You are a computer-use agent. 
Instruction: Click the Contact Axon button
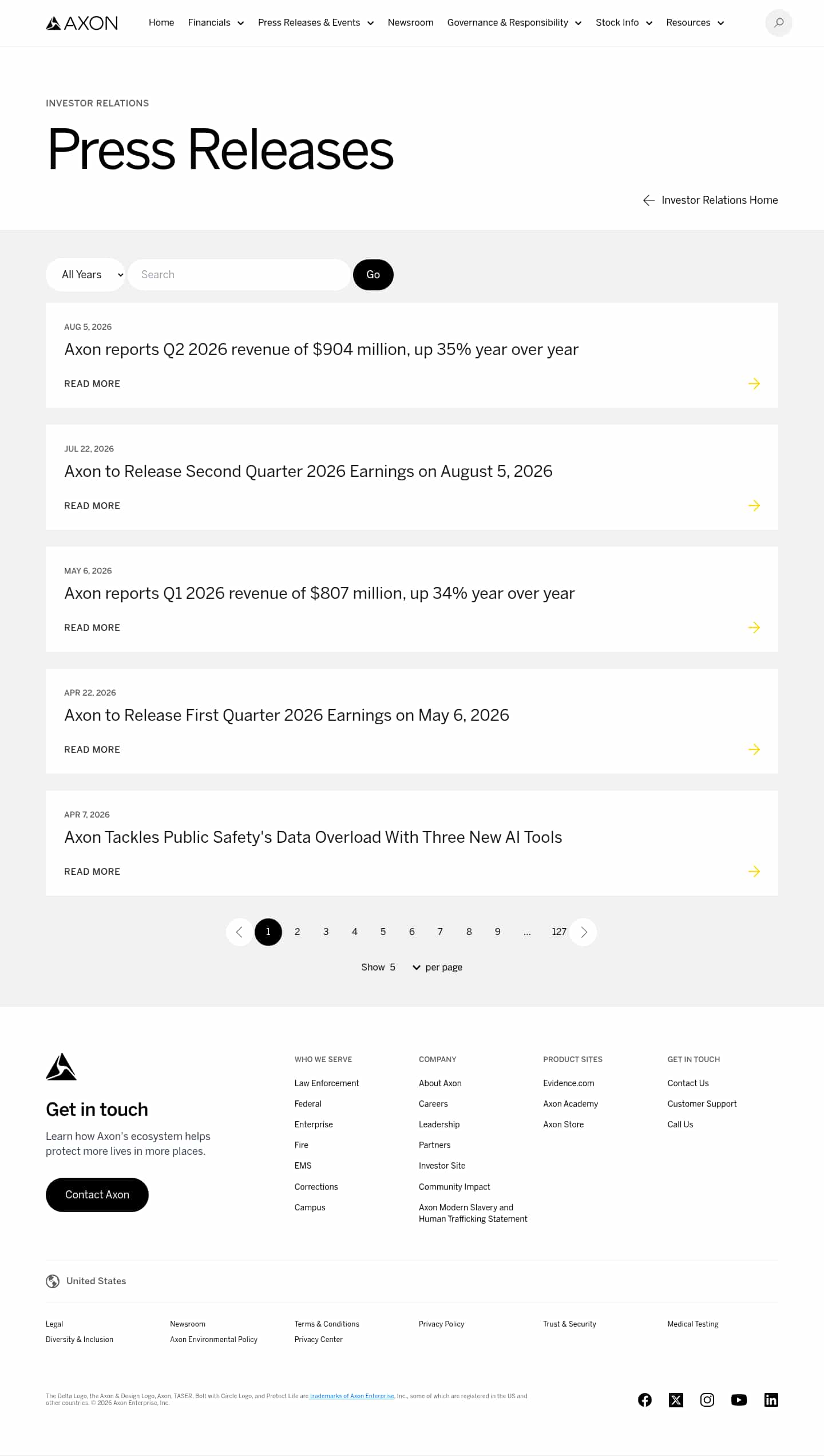pos(97,1195)
